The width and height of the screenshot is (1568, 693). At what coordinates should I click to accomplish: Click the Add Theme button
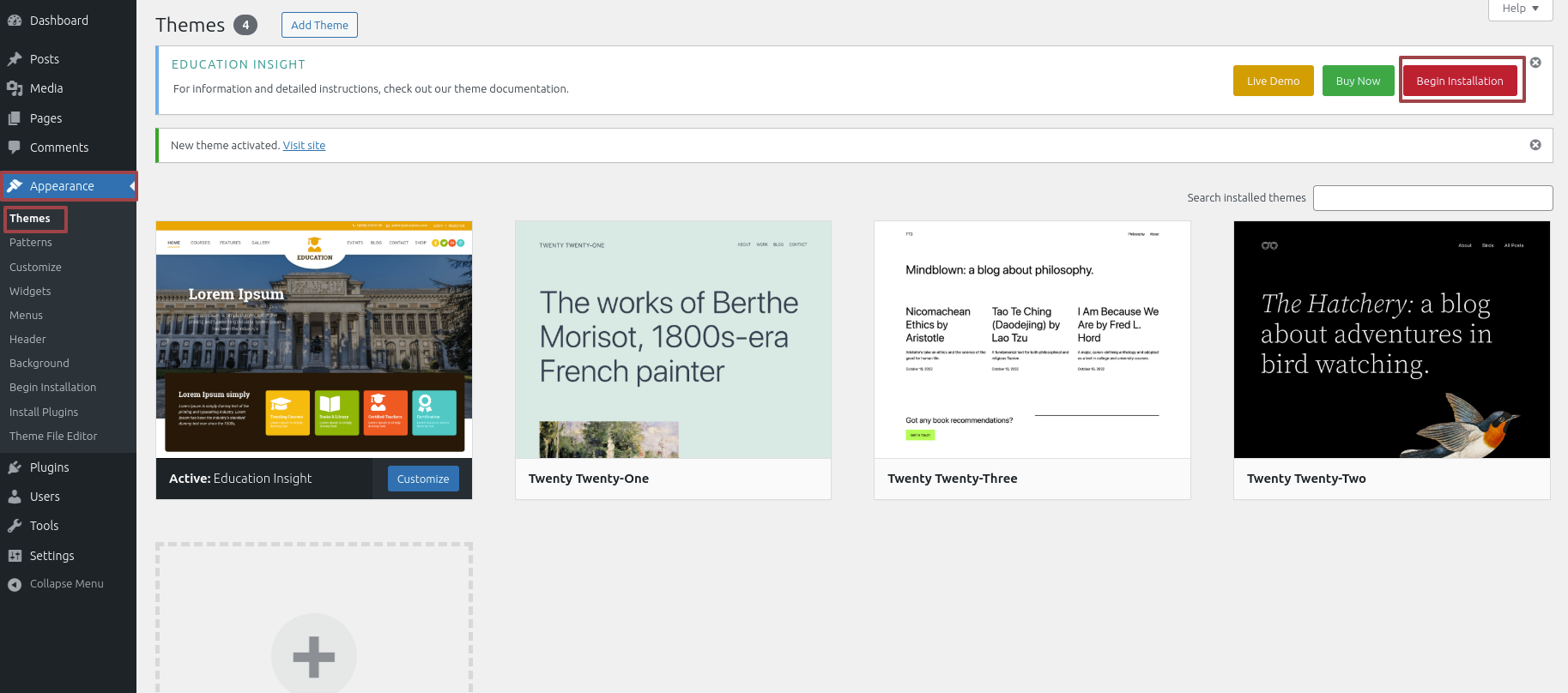pos(319,25)
